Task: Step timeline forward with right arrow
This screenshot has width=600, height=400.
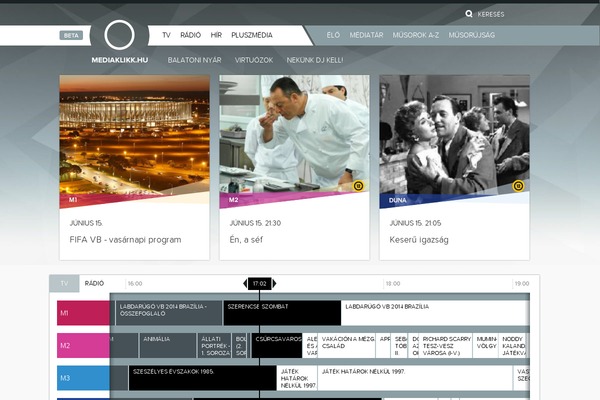Action: (x=274, y=284)
